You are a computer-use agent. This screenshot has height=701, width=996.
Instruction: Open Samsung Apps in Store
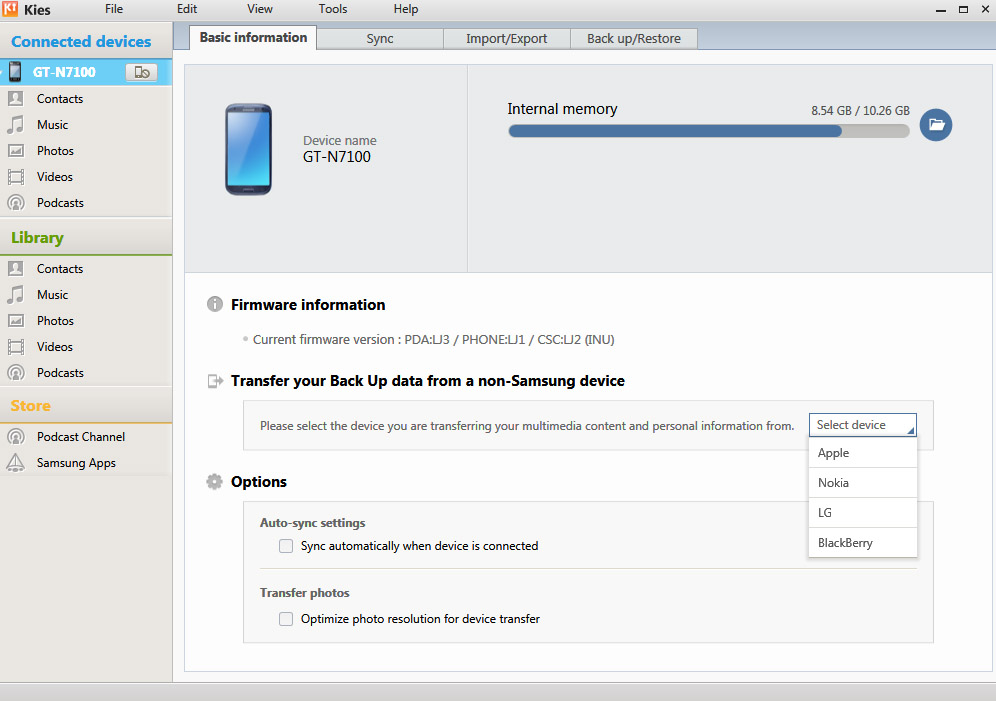tap(76, 463)
